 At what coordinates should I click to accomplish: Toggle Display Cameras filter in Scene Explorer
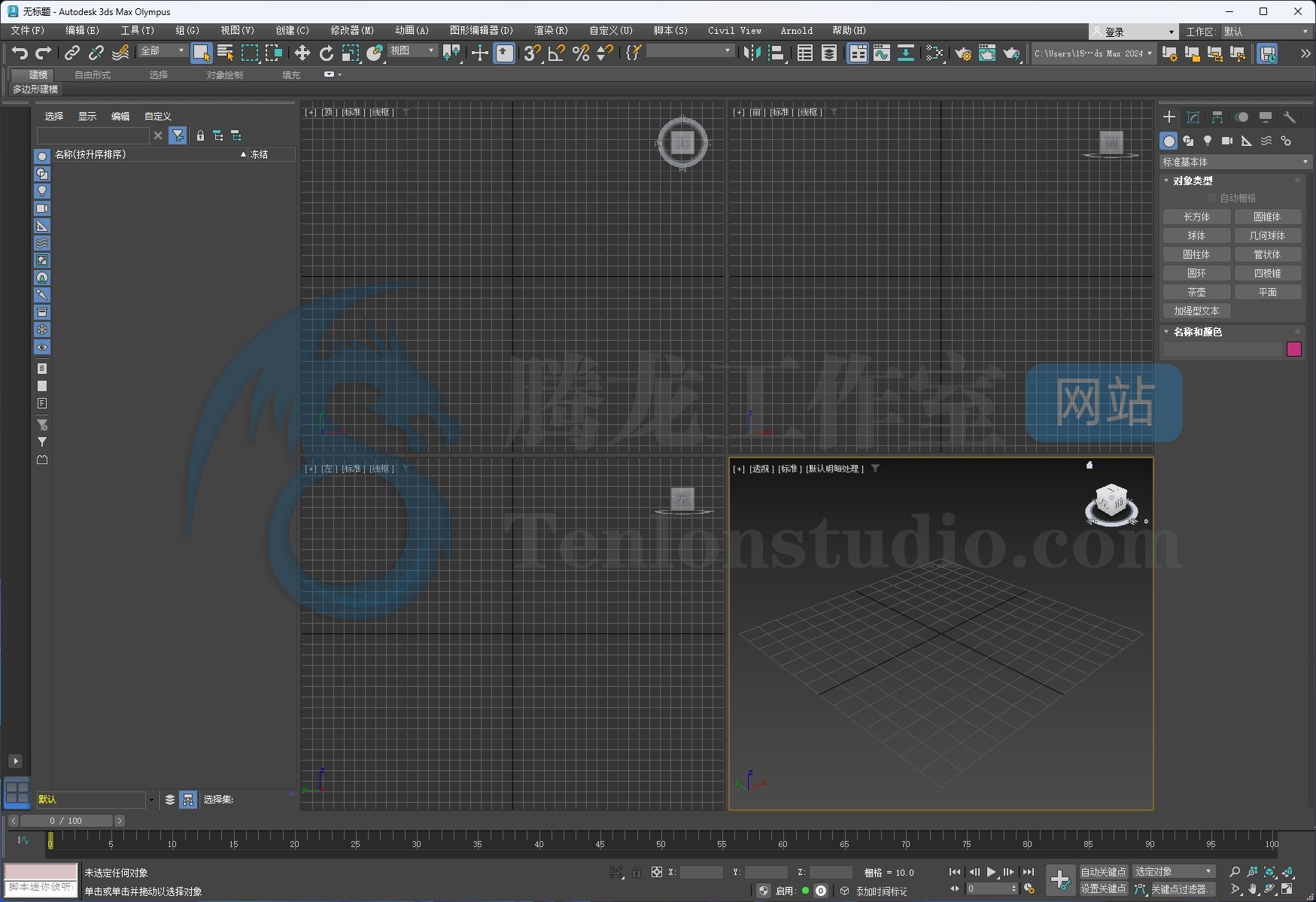click(42, 208)
